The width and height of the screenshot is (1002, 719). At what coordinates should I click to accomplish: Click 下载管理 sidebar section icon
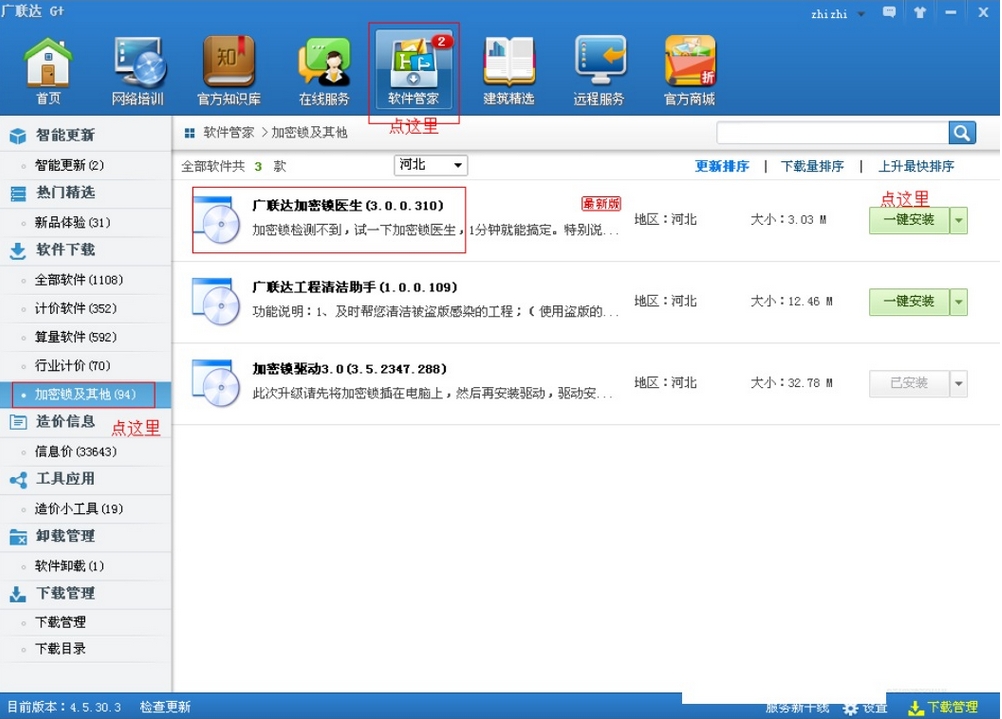18,594
